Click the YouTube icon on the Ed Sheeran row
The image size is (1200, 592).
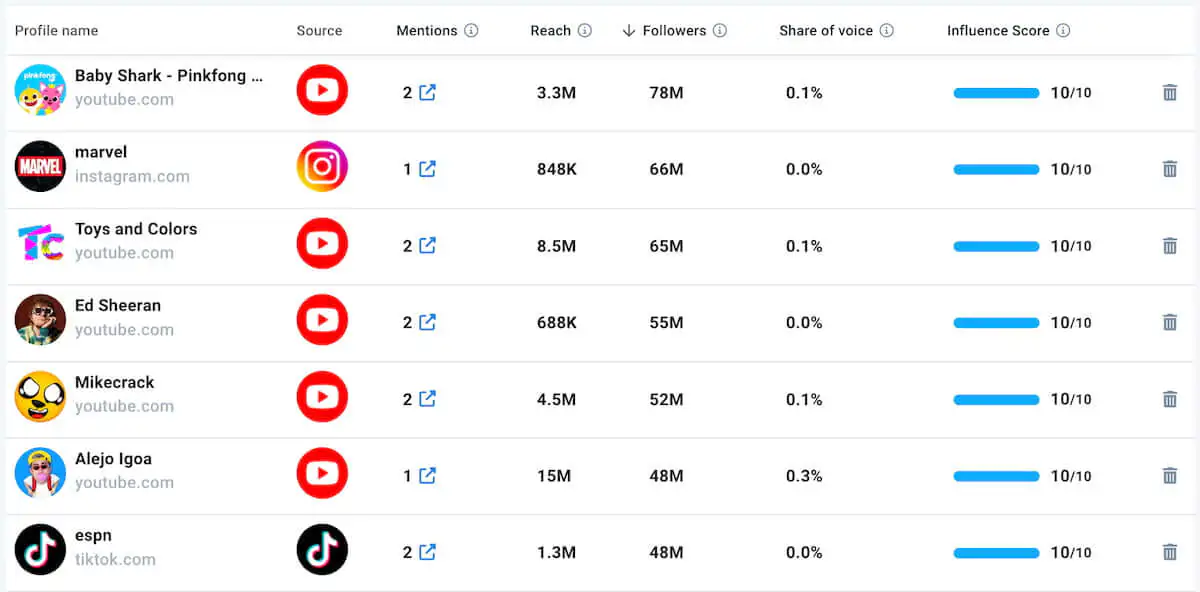322,320
